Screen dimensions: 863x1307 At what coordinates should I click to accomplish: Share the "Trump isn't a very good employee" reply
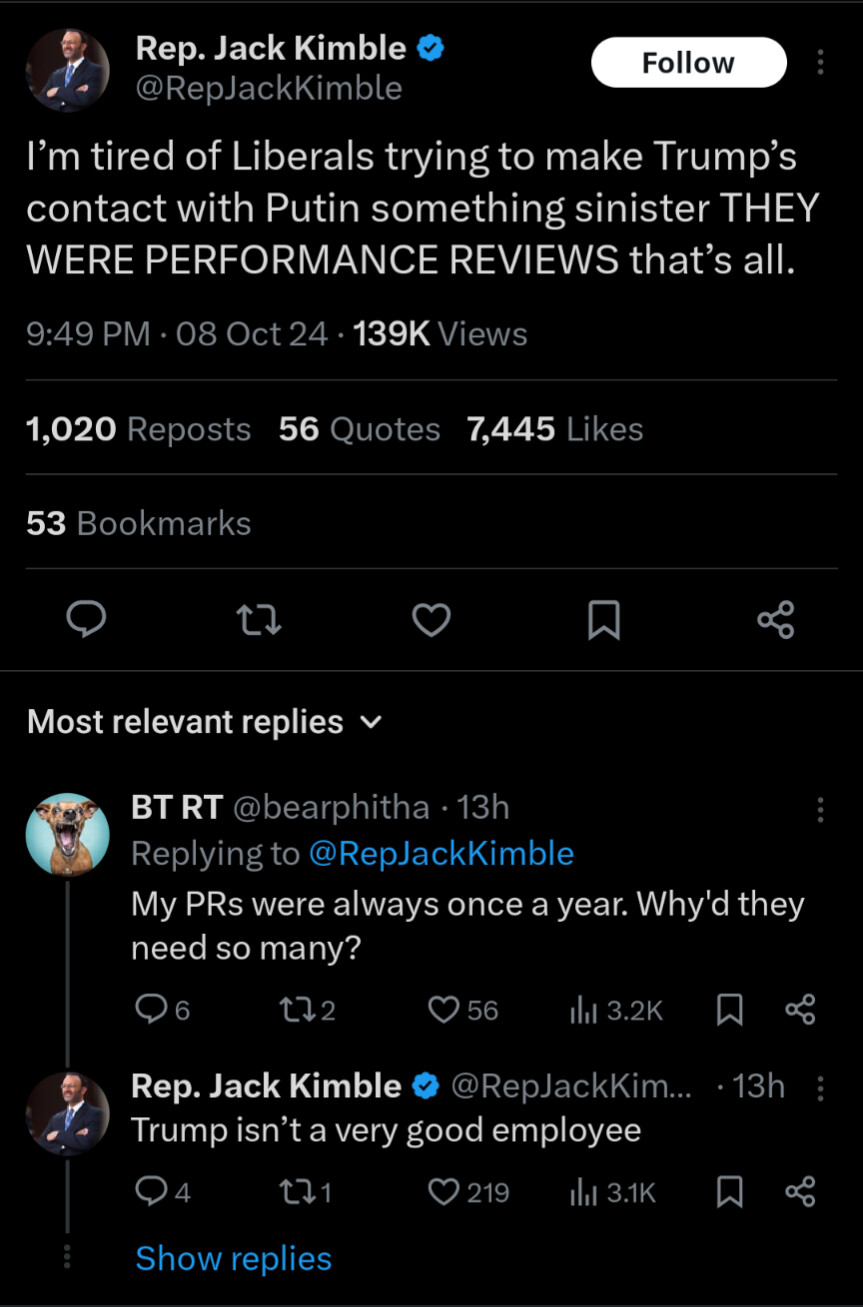click(x=800, y=1192)
